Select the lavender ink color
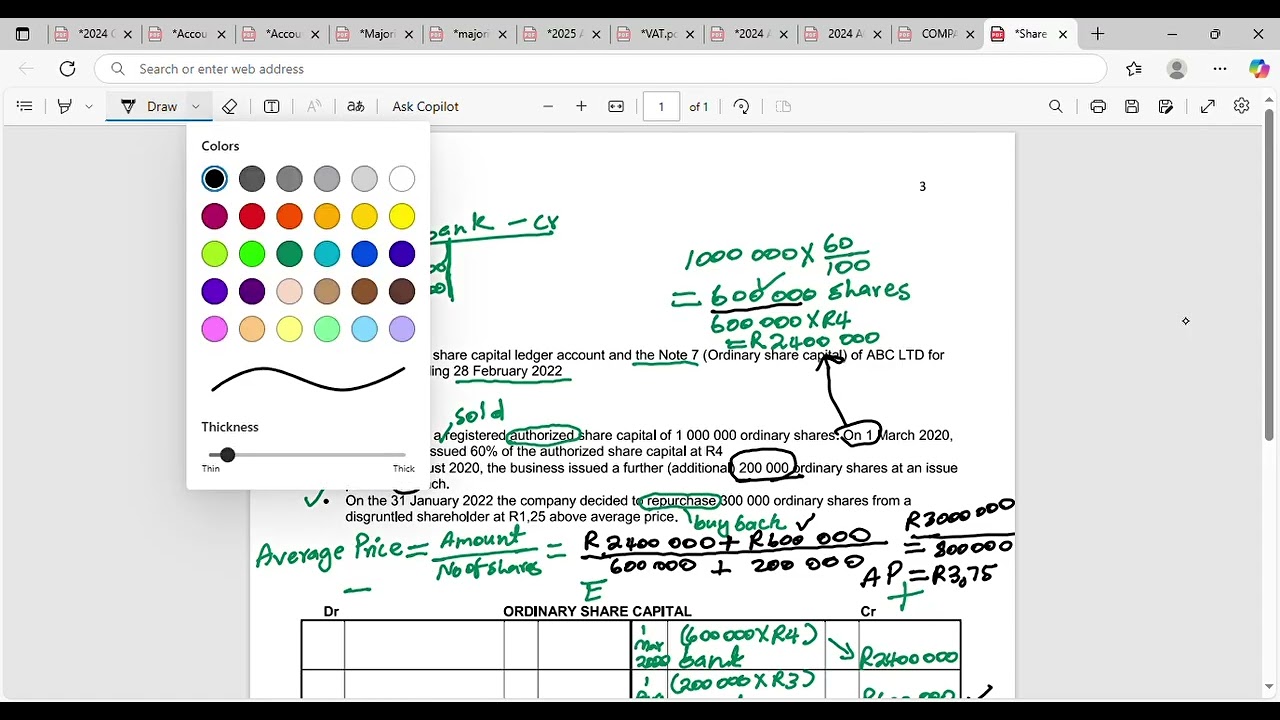 (402, 329)
